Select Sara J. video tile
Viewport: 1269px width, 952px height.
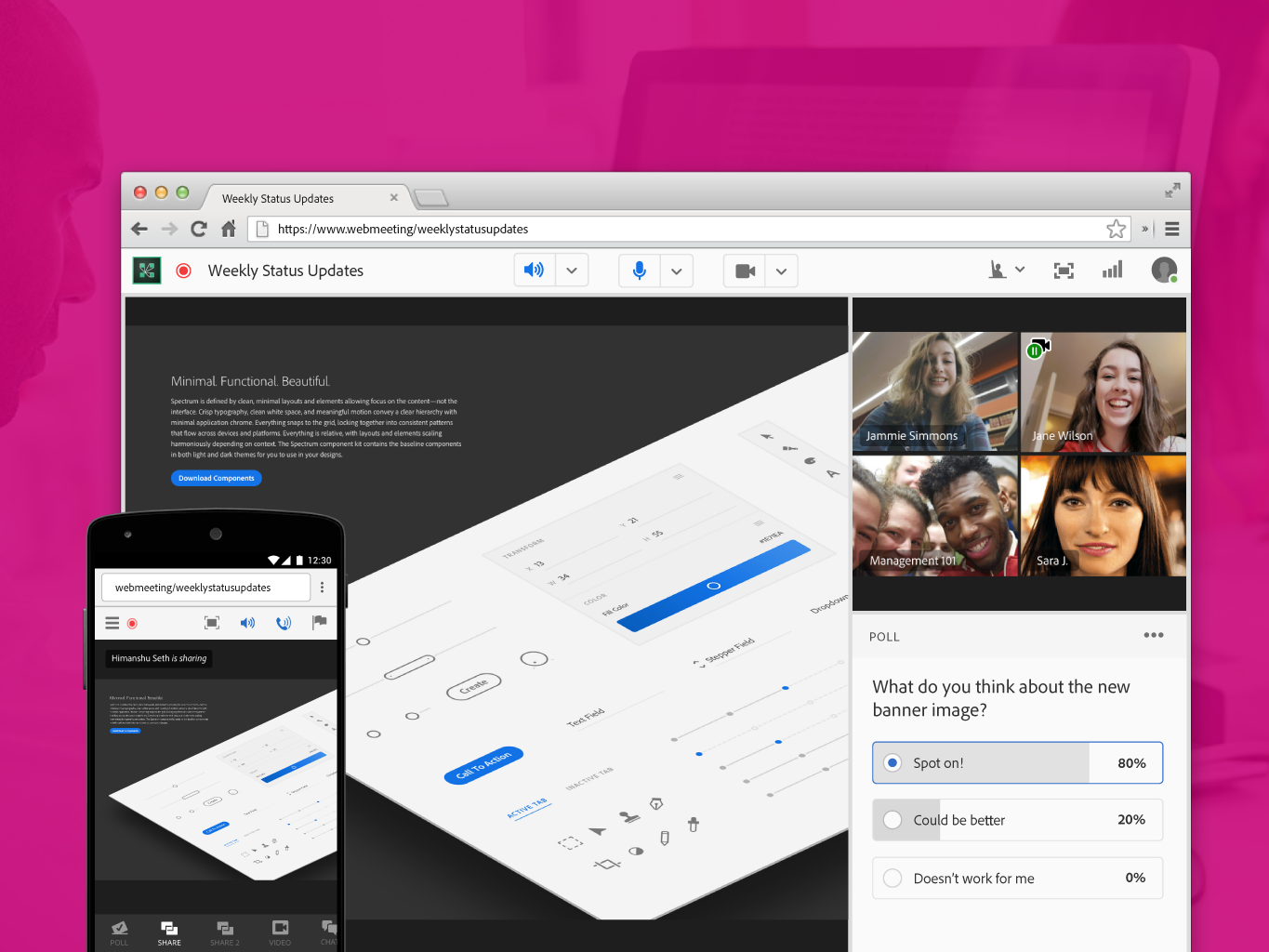1104,516
